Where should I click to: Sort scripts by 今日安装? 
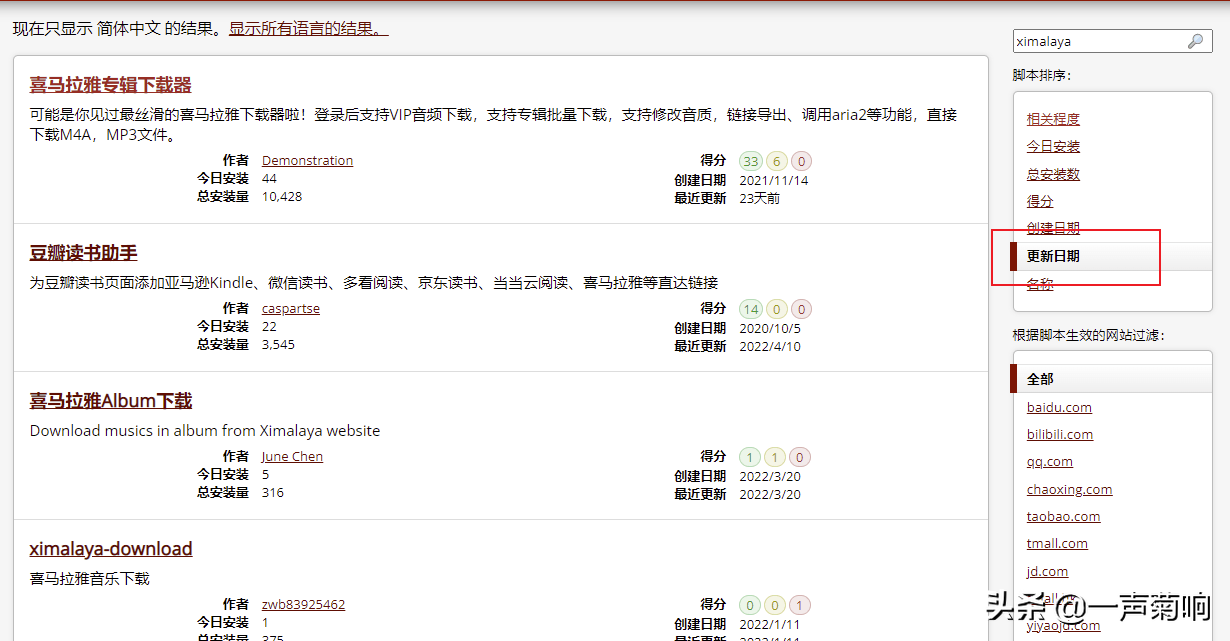[x=1053, y=146]
